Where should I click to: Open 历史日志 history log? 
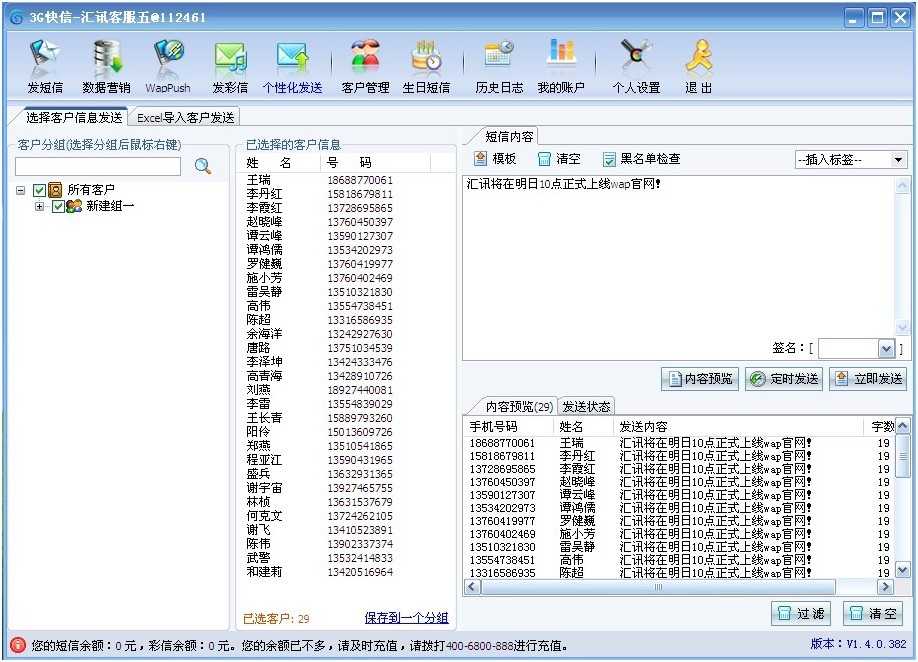pos(499,67)
